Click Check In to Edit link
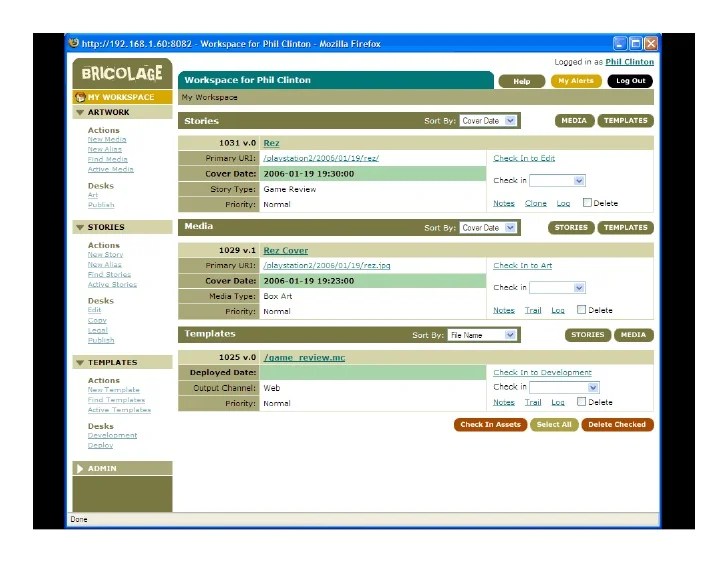The image size is (728, 563). tap(524, 158)
